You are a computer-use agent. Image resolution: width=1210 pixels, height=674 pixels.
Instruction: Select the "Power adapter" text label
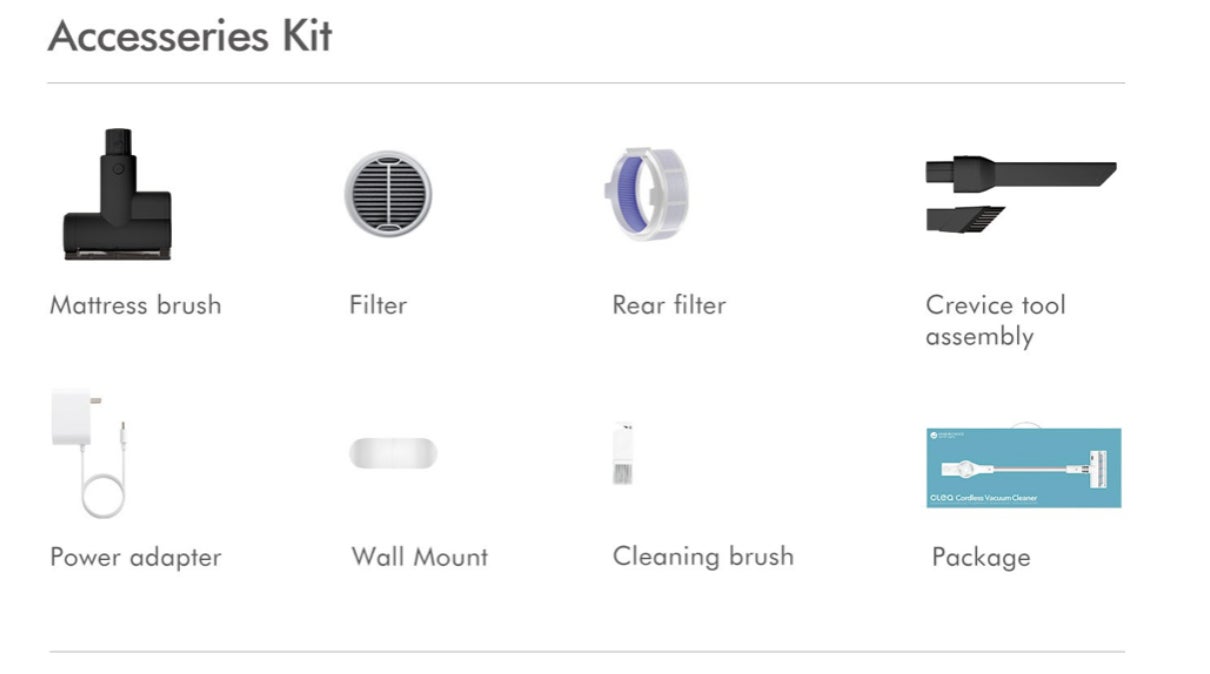135,557
